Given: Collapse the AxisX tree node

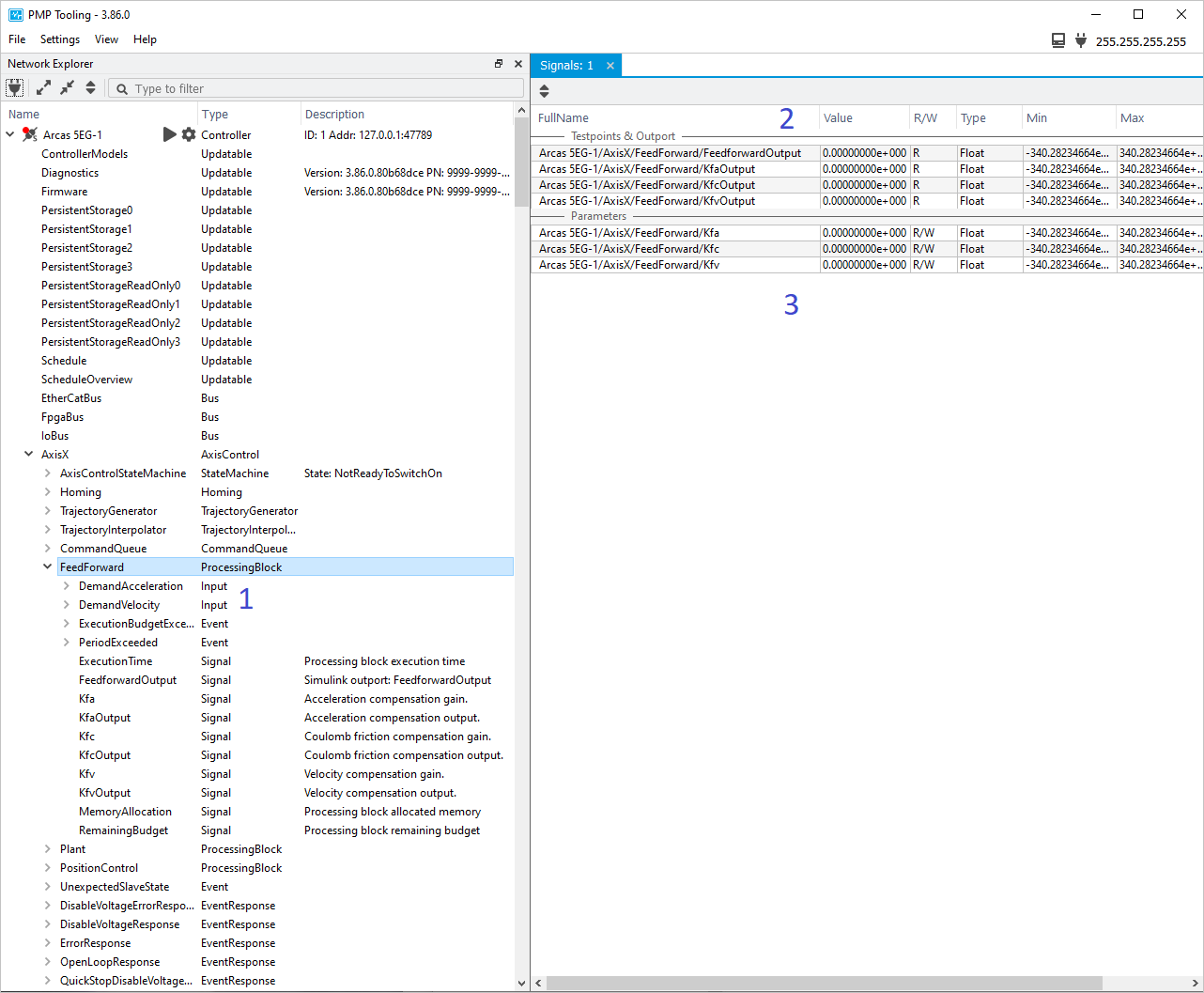Looking at the screenshot, I should (29, 454).
